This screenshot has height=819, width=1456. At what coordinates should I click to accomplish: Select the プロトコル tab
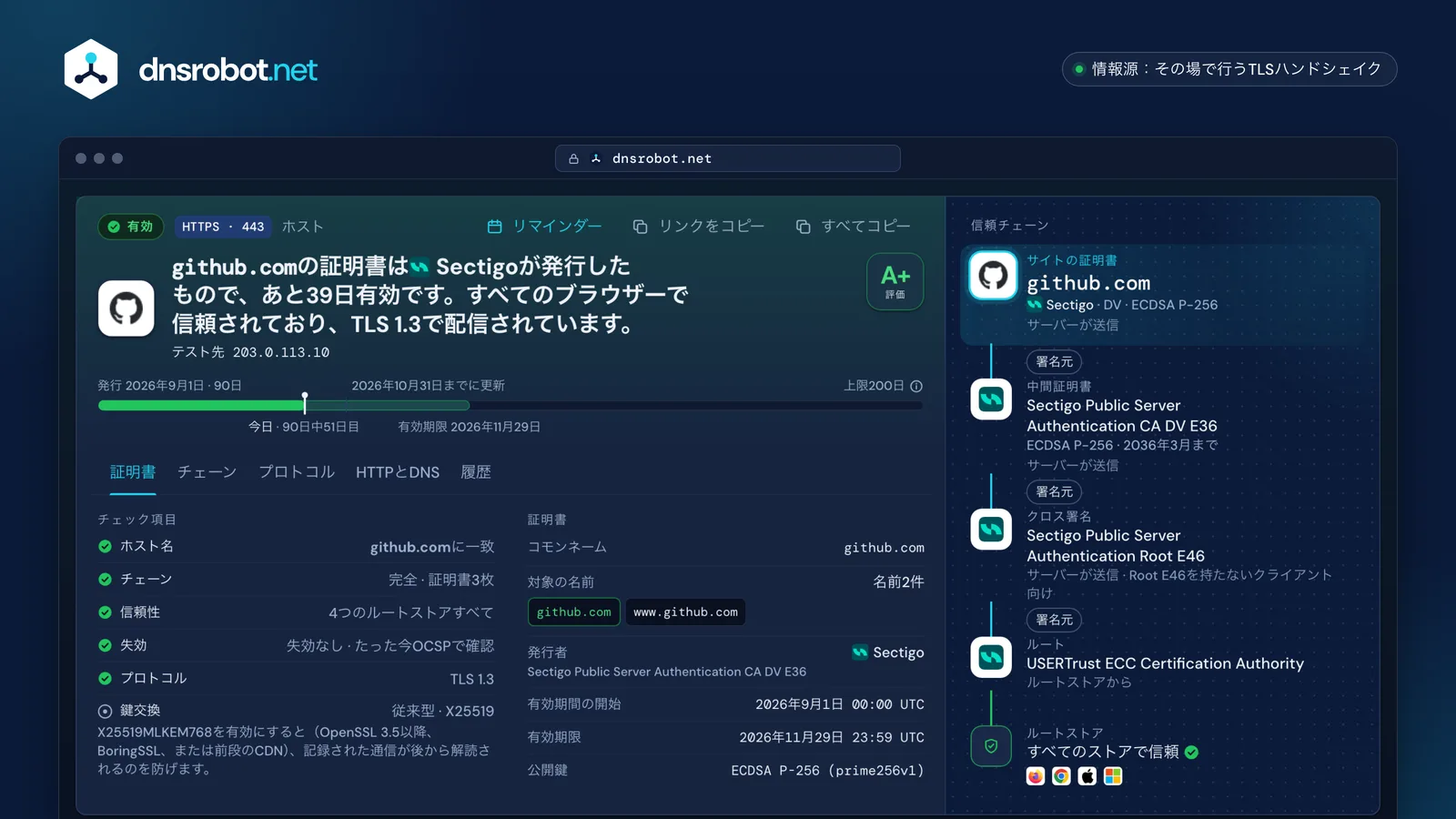coord(297,472)
